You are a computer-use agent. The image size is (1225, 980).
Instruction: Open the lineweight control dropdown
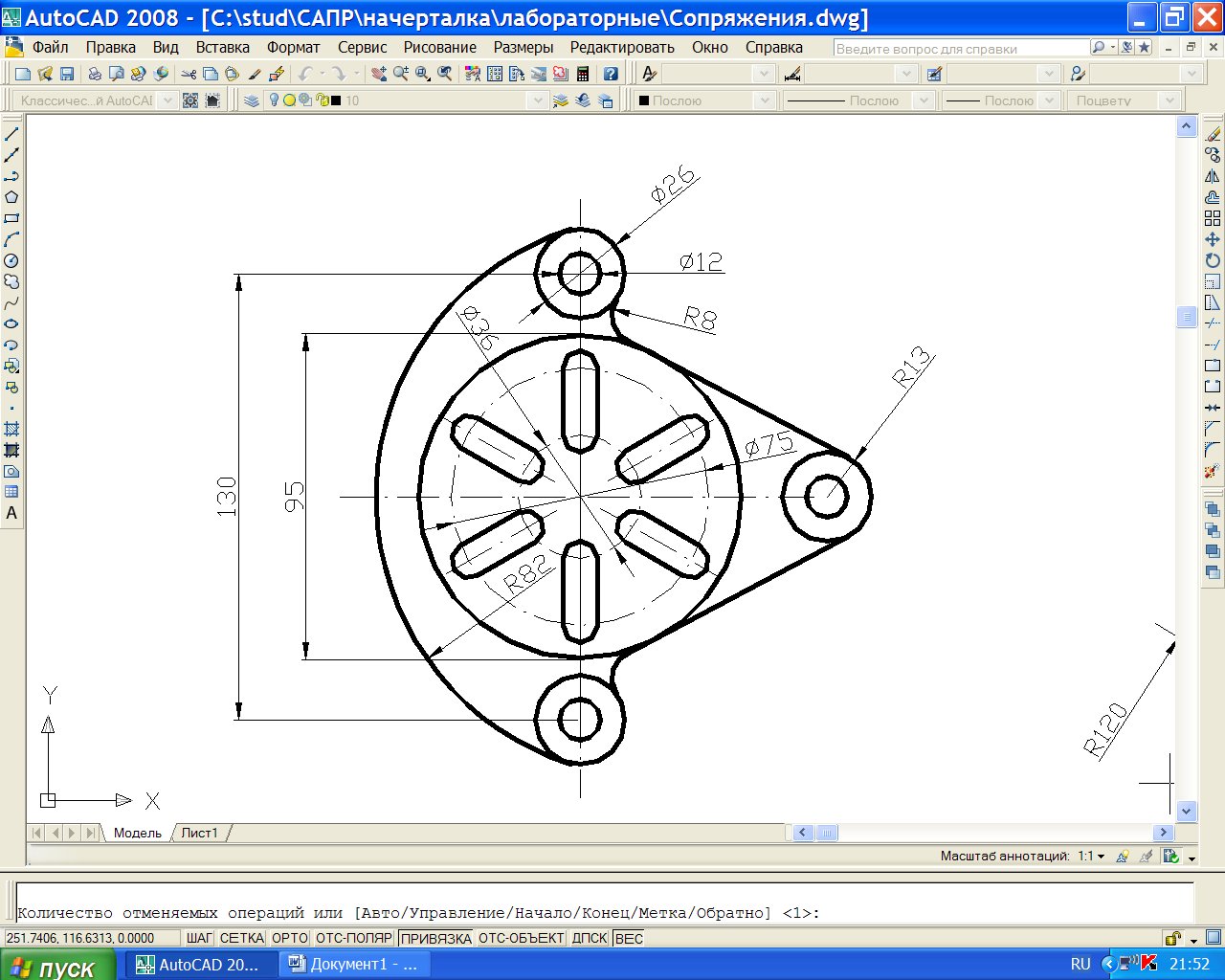click(x=1050, y=100)
